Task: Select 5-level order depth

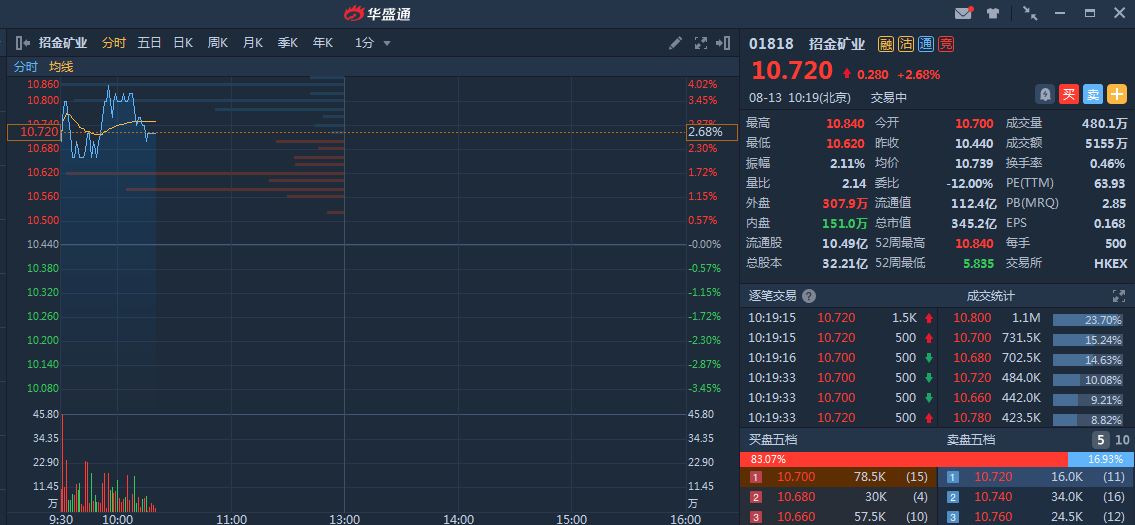Action: coord(1100,440)
